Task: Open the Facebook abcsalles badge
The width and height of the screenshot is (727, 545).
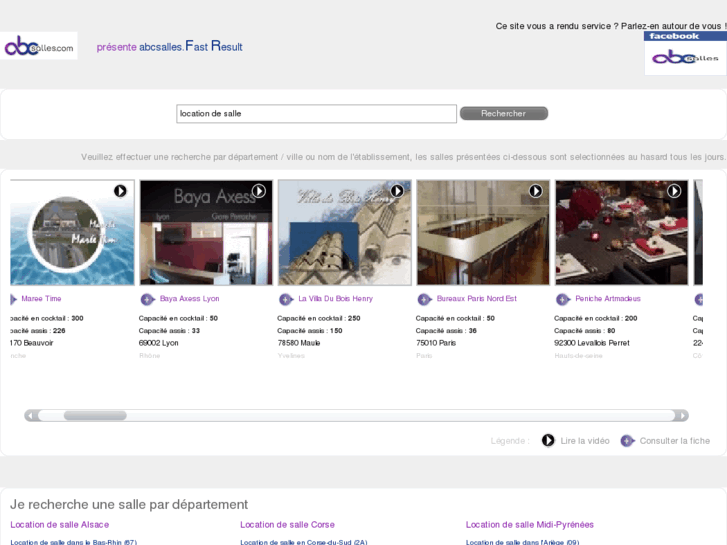Action: click(x=685, y=53)
